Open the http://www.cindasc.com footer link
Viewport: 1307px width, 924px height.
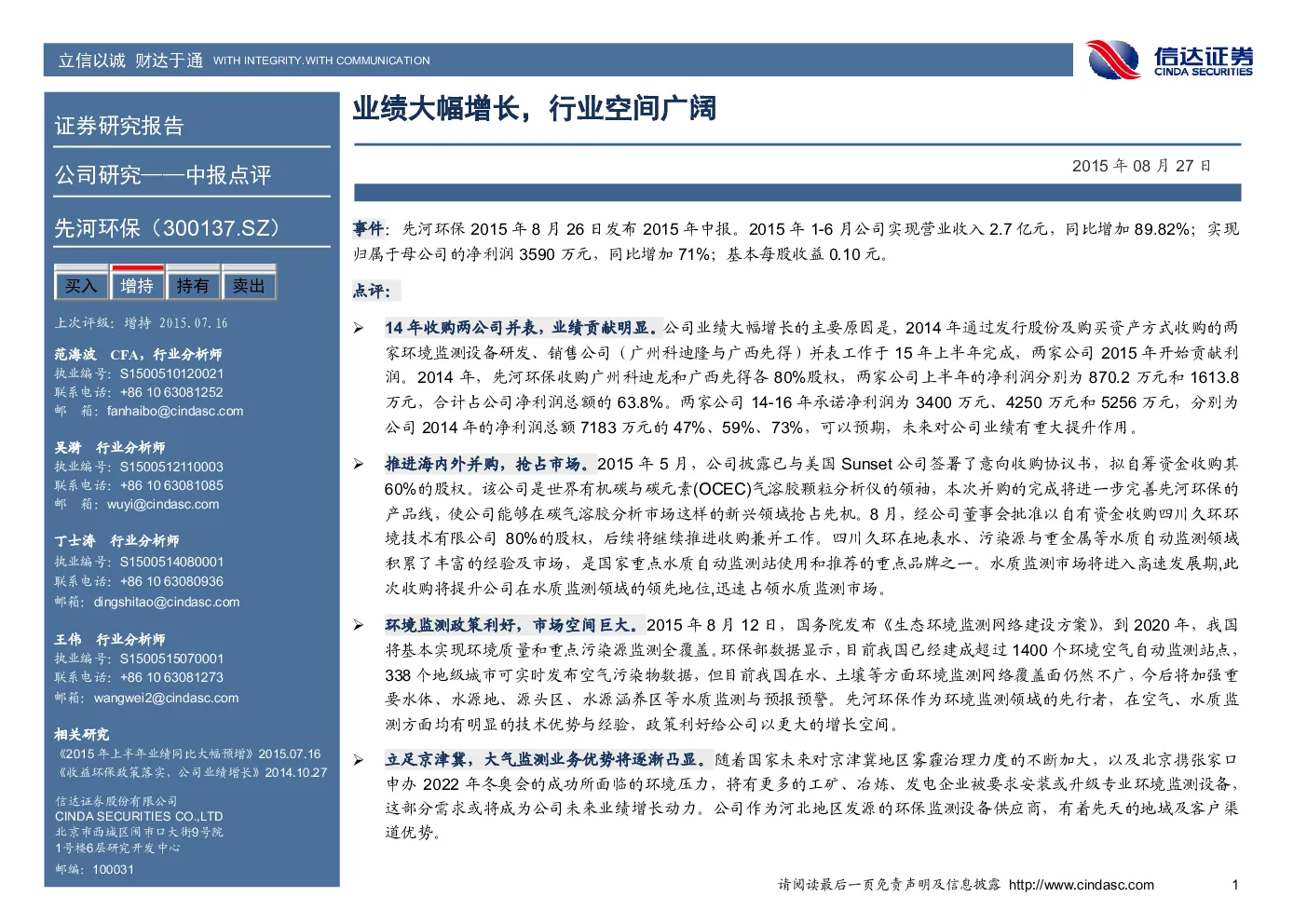click(x=1082, y=885)
